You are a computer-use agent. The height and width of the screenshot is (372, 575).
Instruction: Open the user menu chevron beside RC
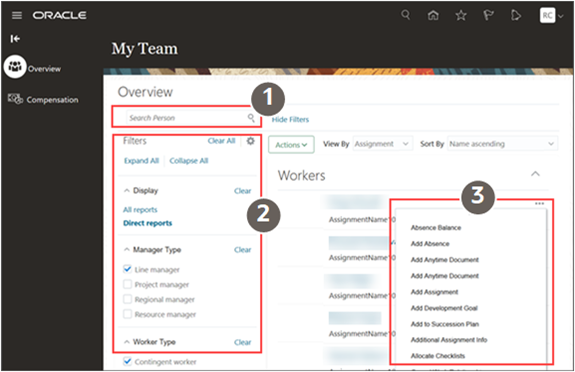coord(561,16)
